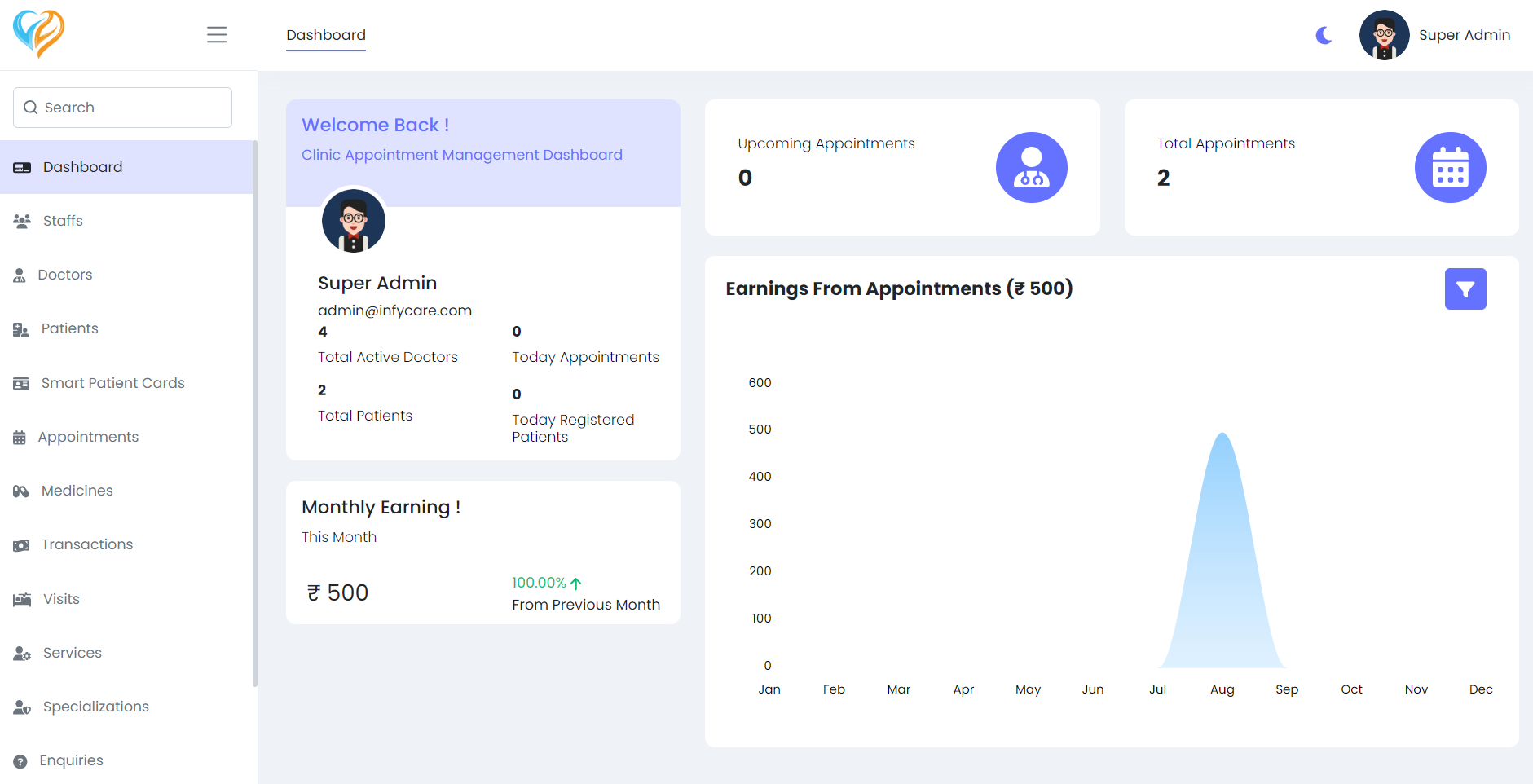Viewport: 1533px width, 784px height.
Task: Navigate to Transactions
Action: point(86,544)
